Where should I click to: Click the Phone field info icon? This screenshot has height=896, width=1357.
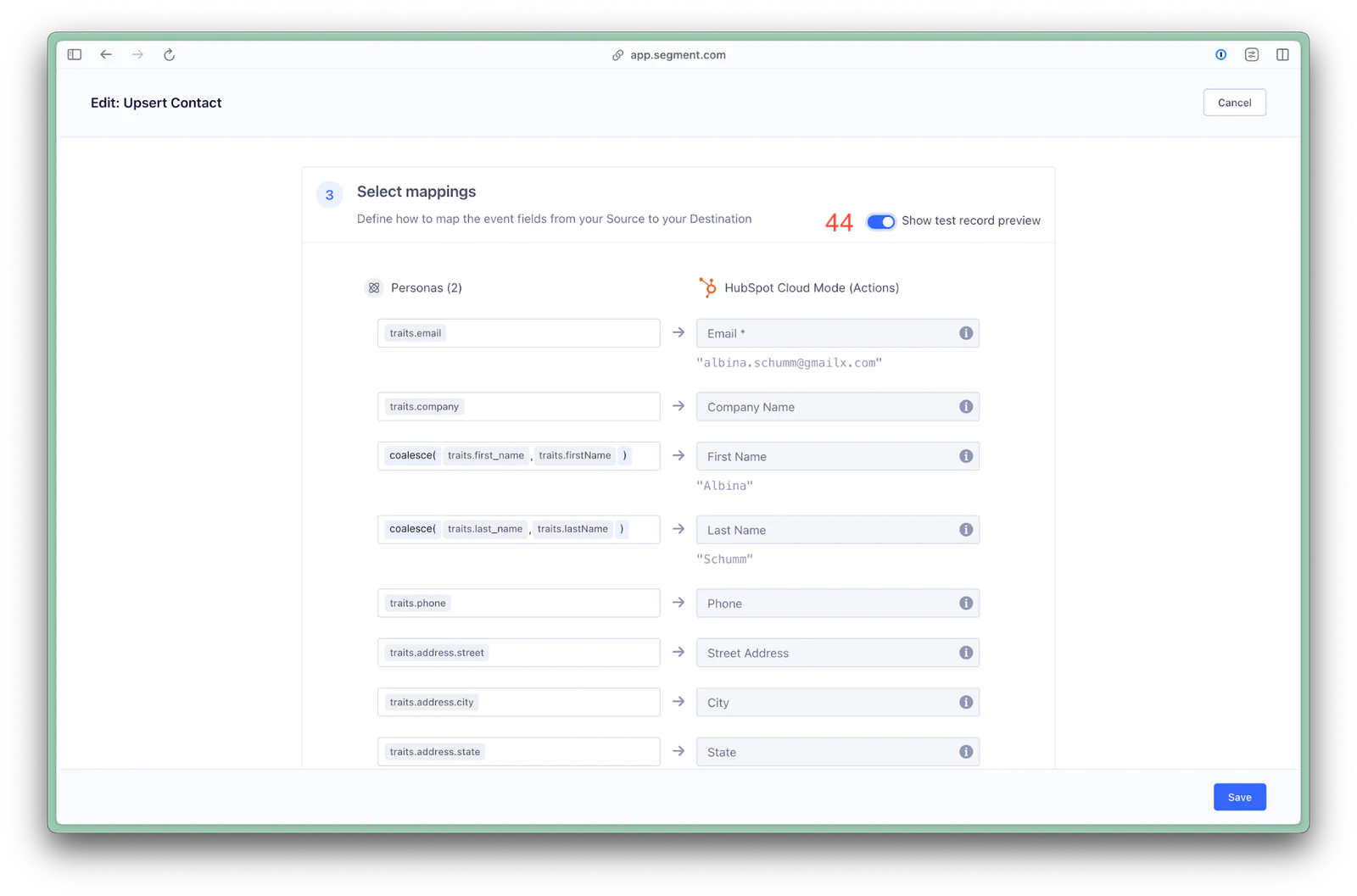point(965,604)
